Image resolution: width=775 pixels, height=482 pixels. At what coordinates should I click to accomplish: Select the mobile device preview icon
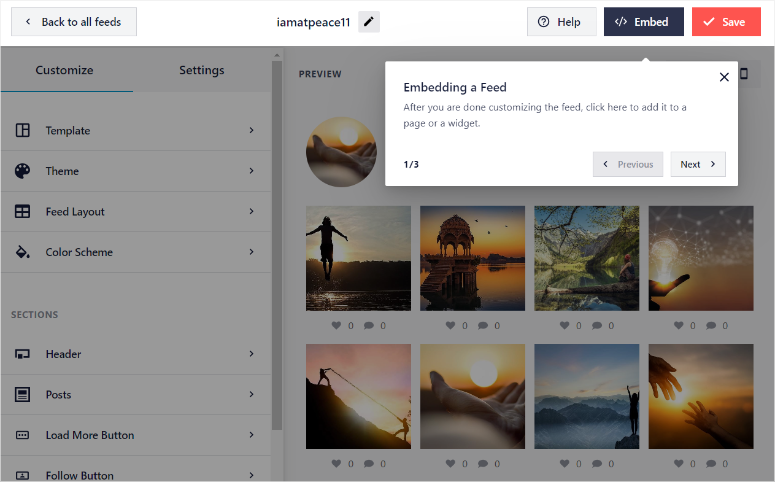click(743, 74)
